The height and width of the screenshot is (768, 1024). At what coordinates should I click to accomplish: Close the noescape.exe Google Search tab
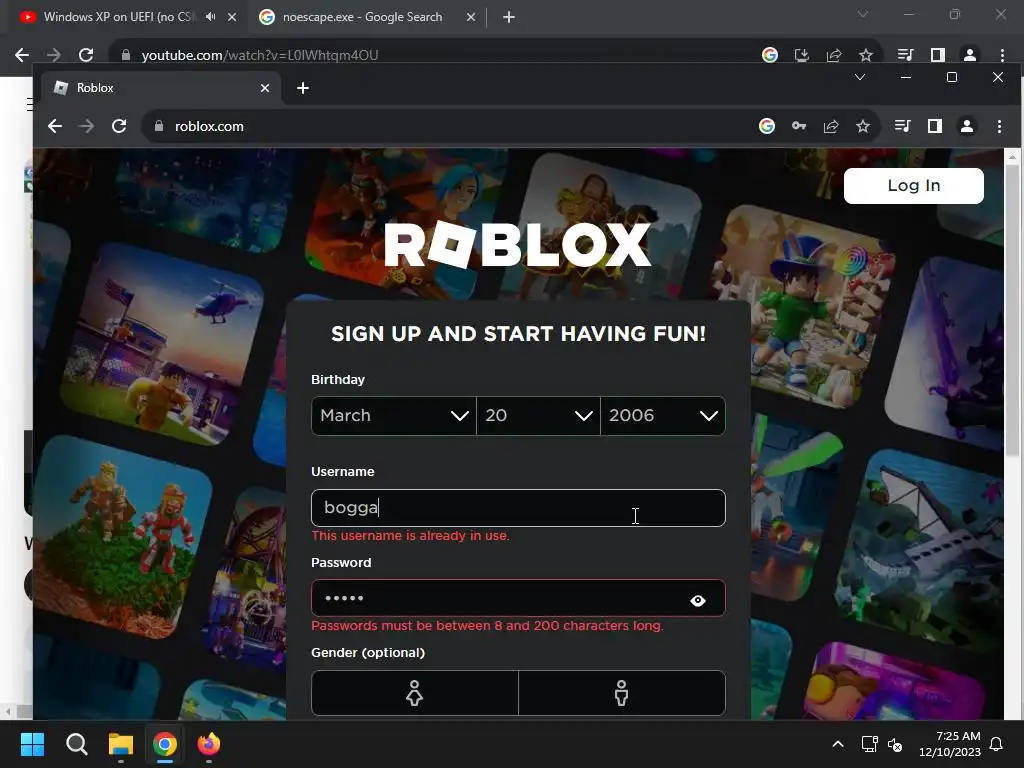[471, 17]
